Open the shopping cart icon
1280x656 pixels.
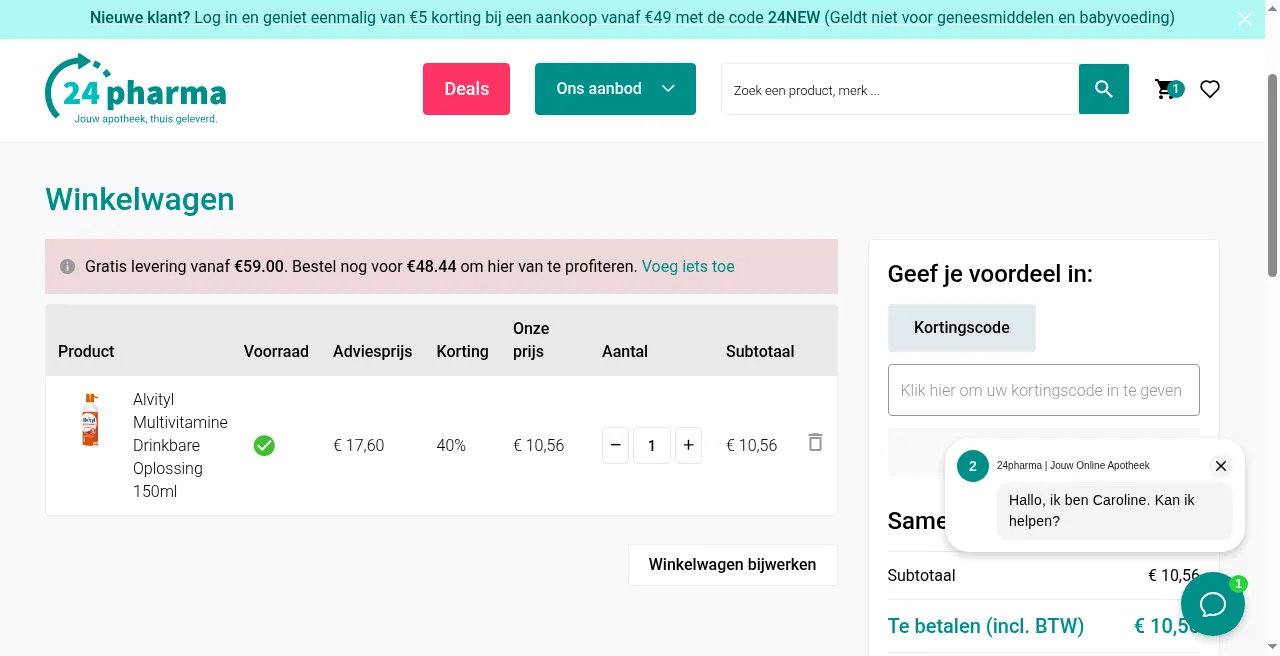pos(1168,89)
